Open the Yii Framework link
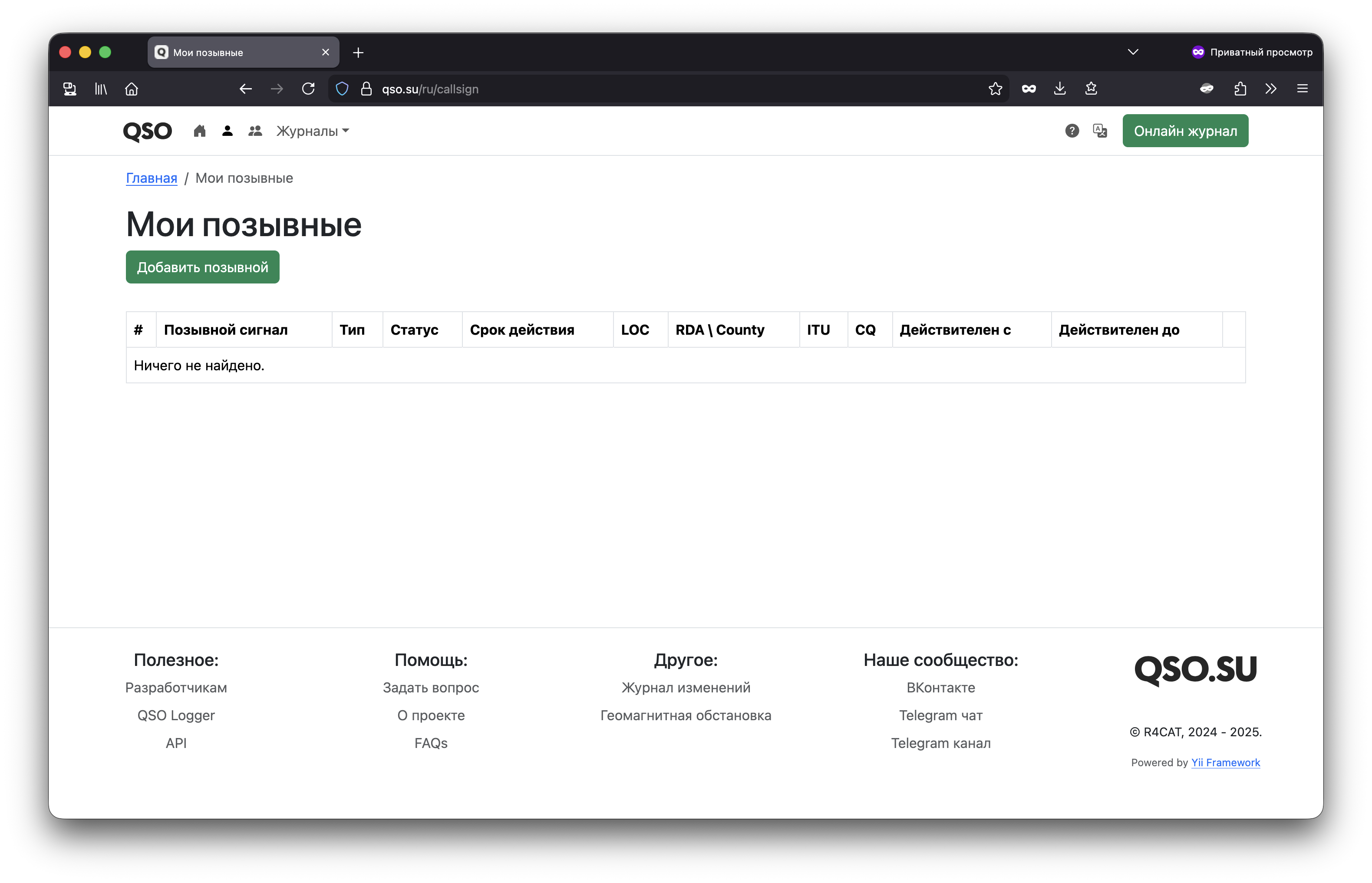 coord(1225,763)
